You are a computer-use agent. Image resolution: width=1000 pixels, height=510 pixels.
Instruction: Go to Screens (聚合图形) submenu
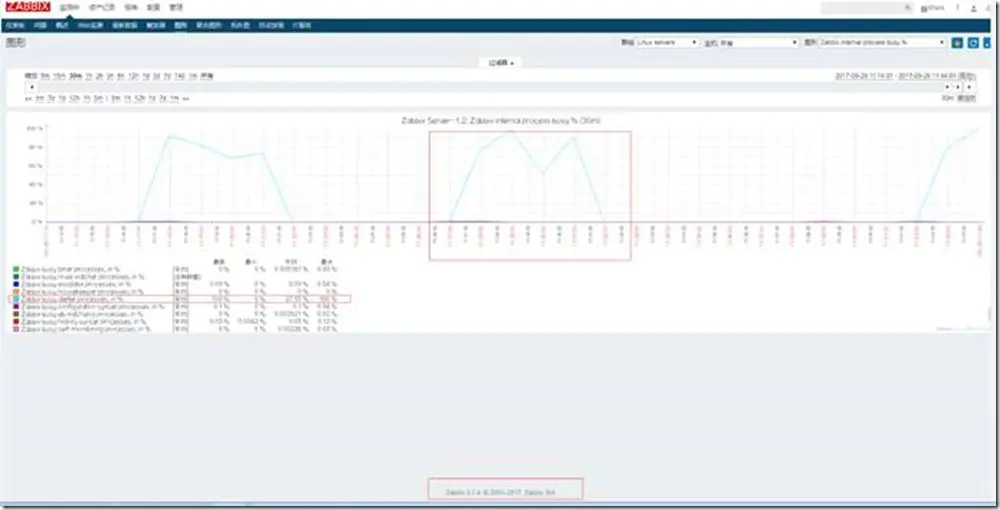(208, 26)
